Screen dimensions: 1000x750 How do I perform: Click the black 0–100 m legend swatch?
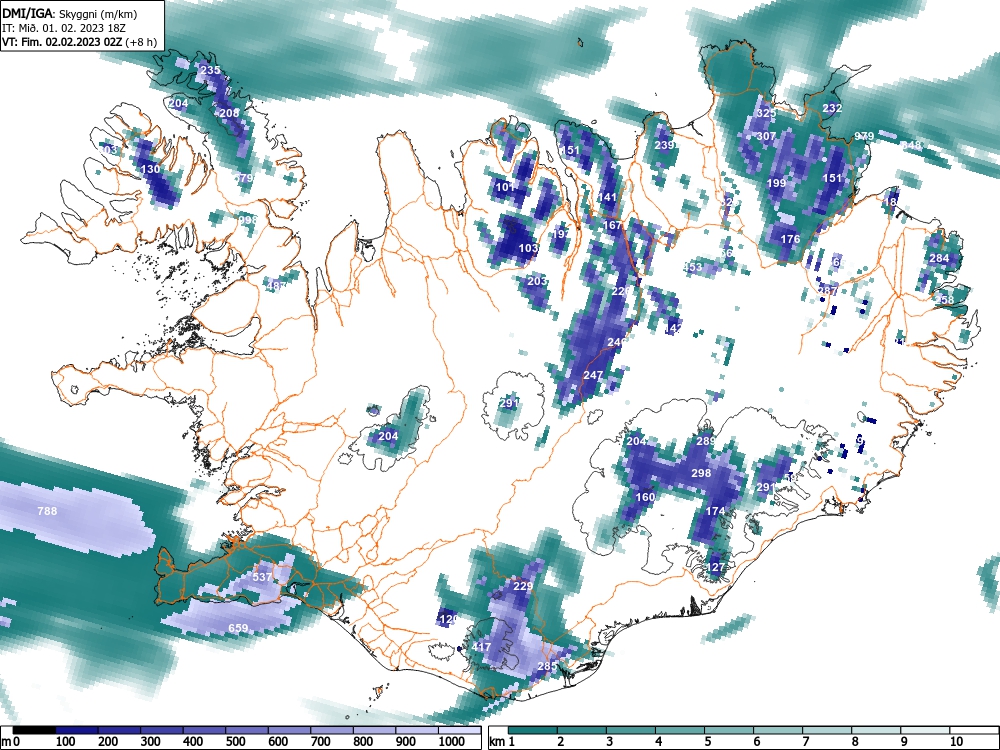(34, 730)
